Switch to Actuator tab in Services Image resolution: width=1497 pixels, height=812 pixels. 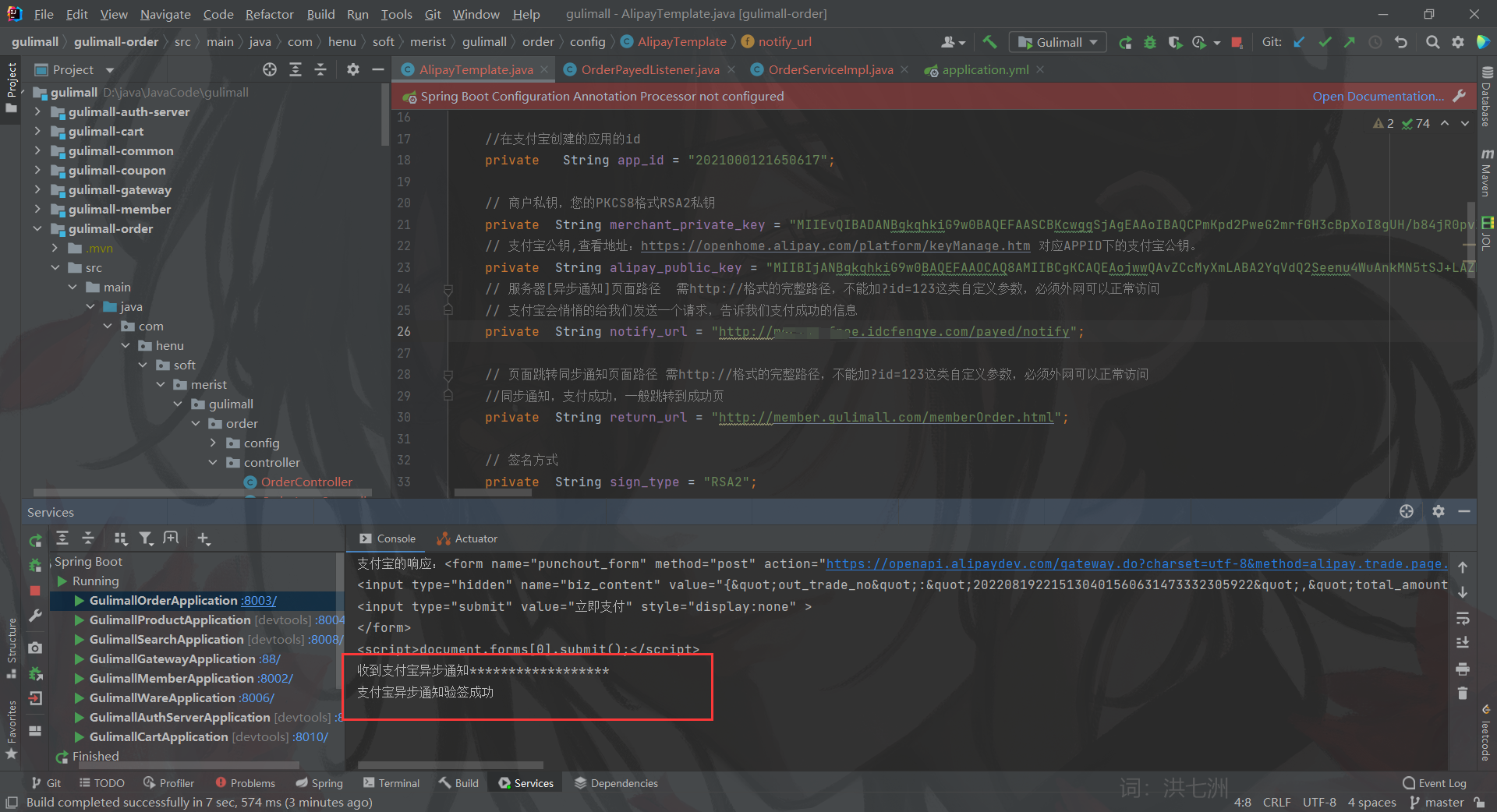pos(467,538)
